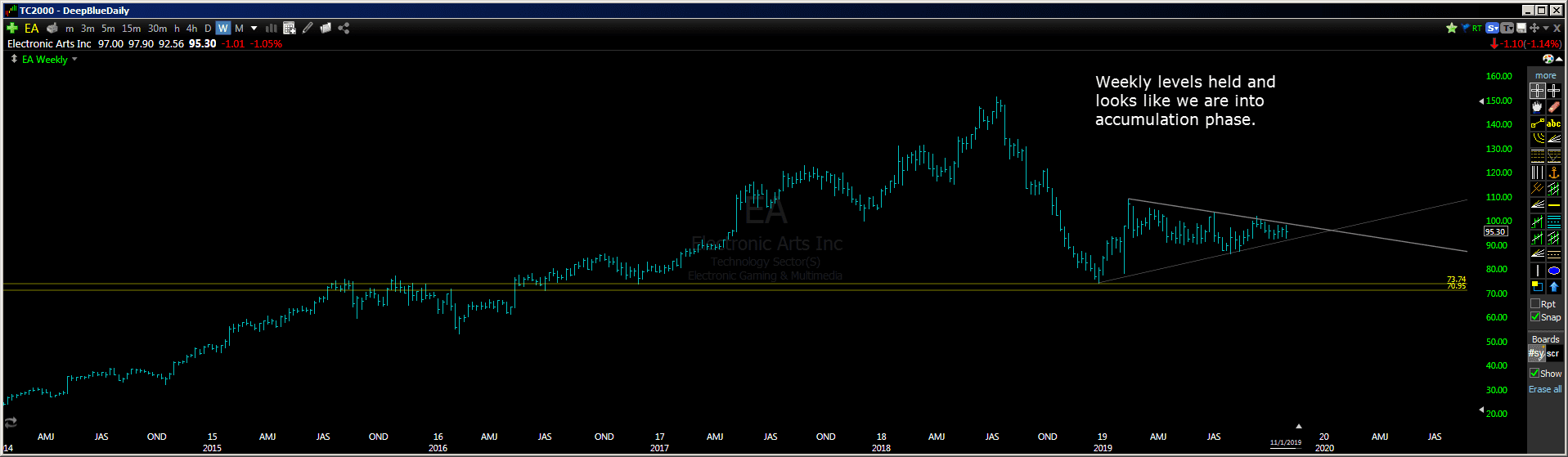
Task: Select the pencil drawing icon in toolbar
Action: pyautogui.click(x=308, y=28)
